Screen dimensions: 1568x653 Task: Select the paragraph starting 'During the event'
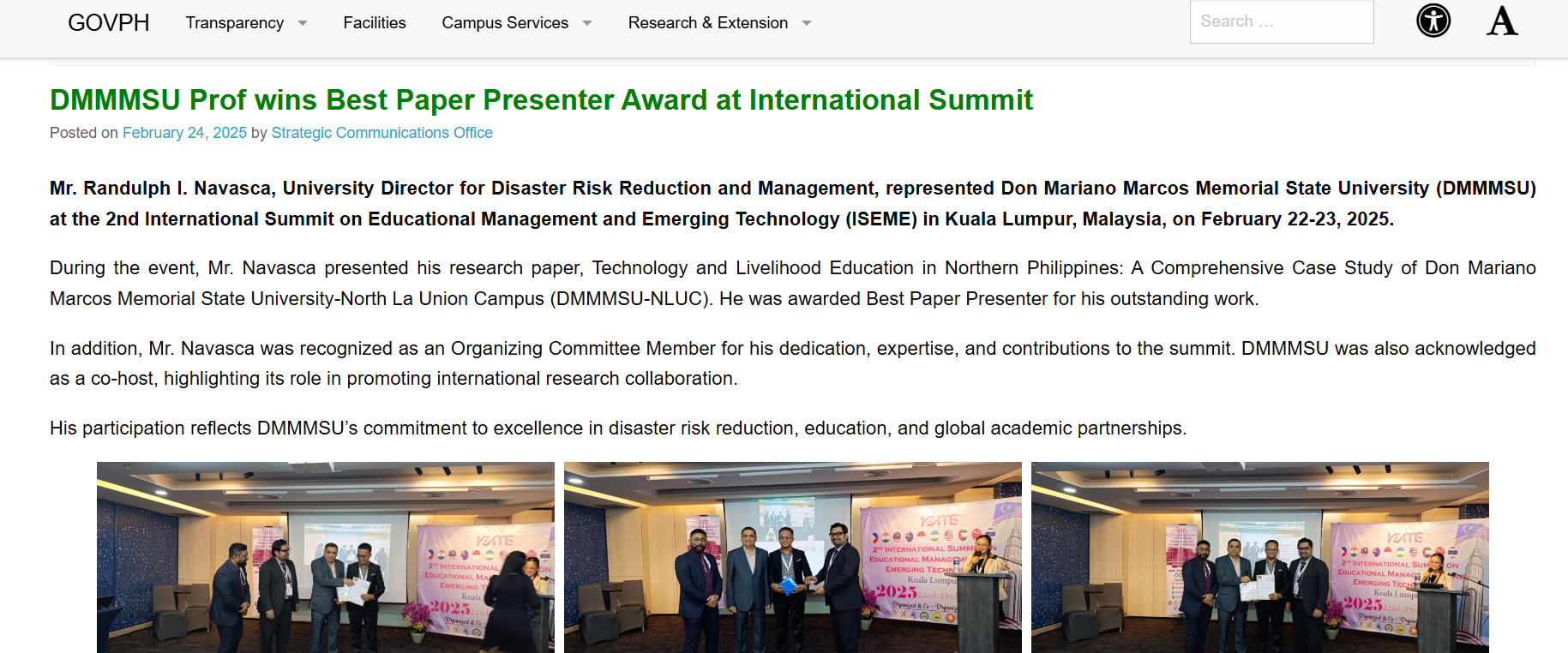point(793,284)
